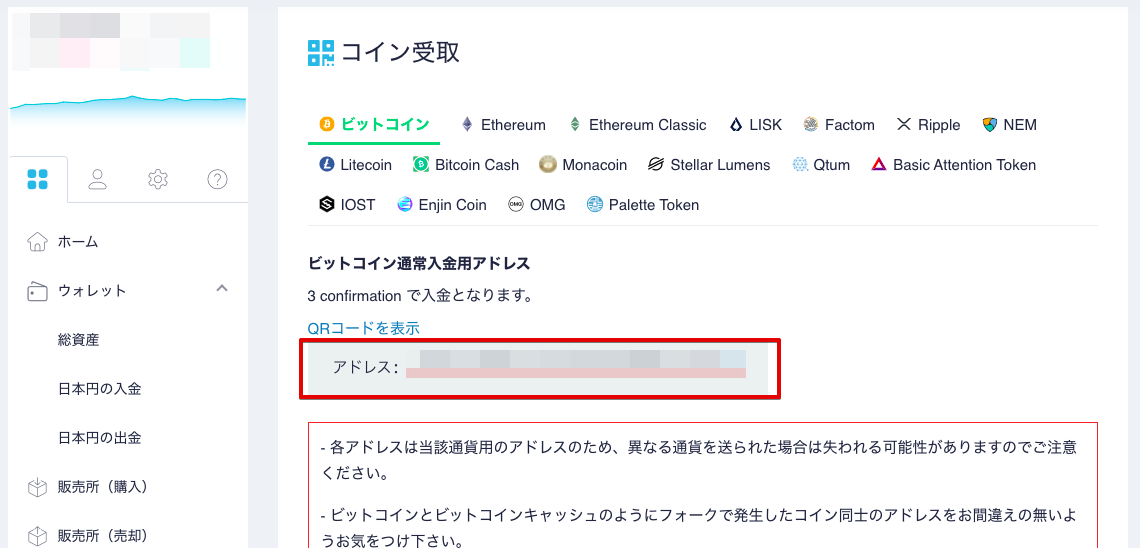Open the account profile icon tab
This screenshot has width=1140, height=548.
coord(97,179)
